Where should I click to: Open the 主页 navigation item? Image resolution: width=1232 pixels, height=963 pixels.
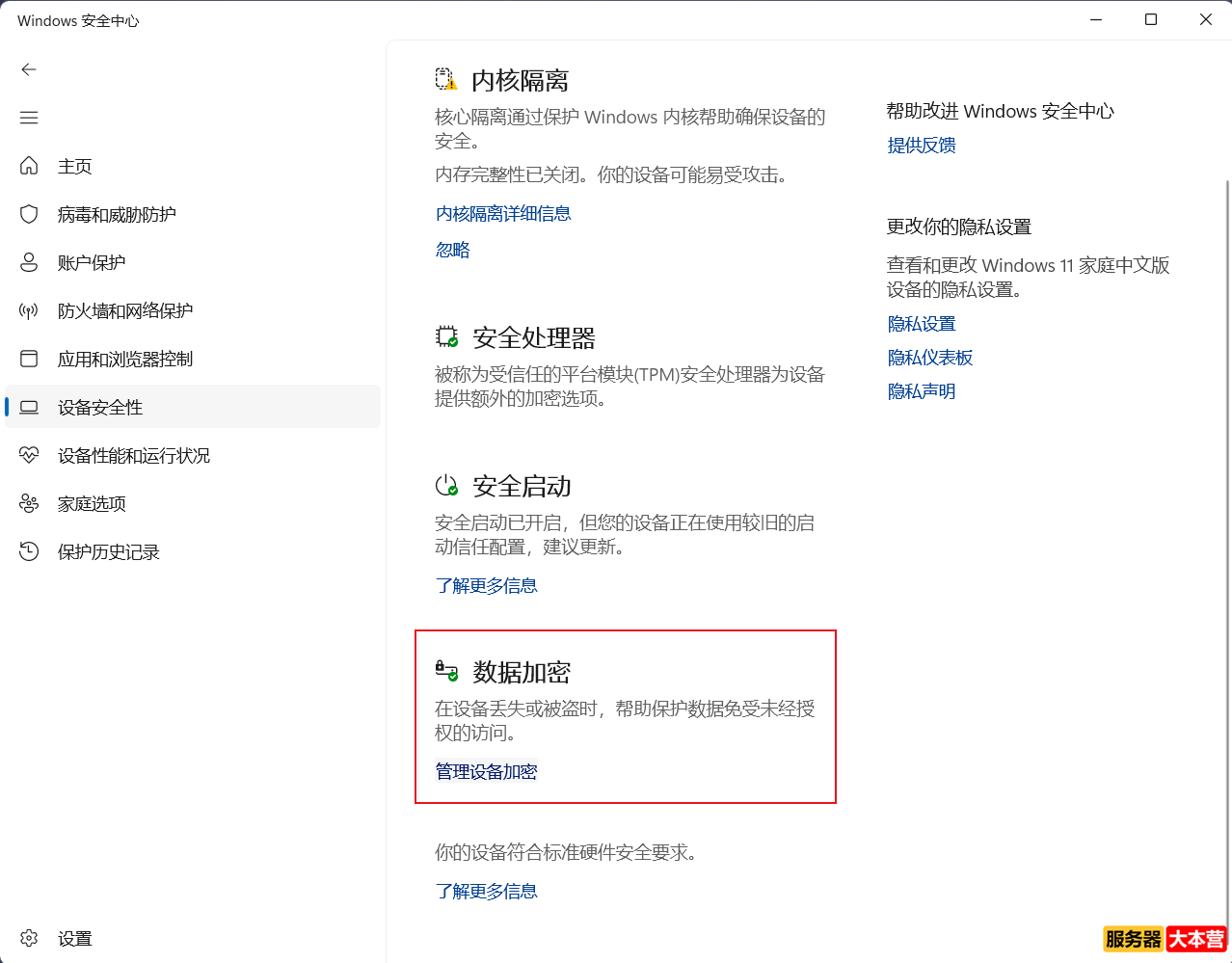tap(193, 166)
